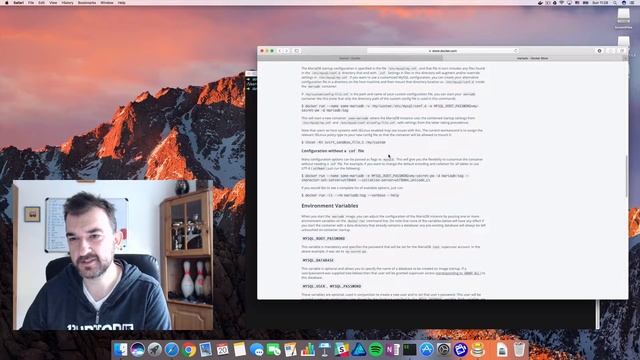Click the Wi-Fi status icon
Viewport: 640px width, 360px height.
click(x=562, y=2)
